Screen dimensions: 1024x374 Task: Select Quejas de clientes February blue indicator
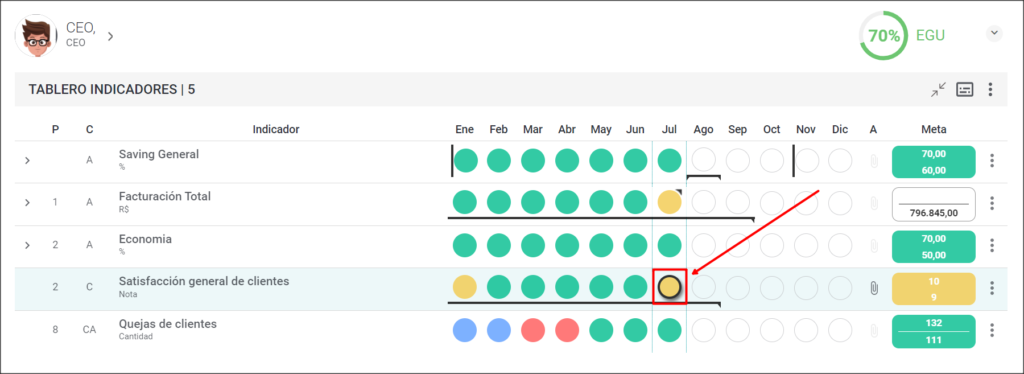499,330
